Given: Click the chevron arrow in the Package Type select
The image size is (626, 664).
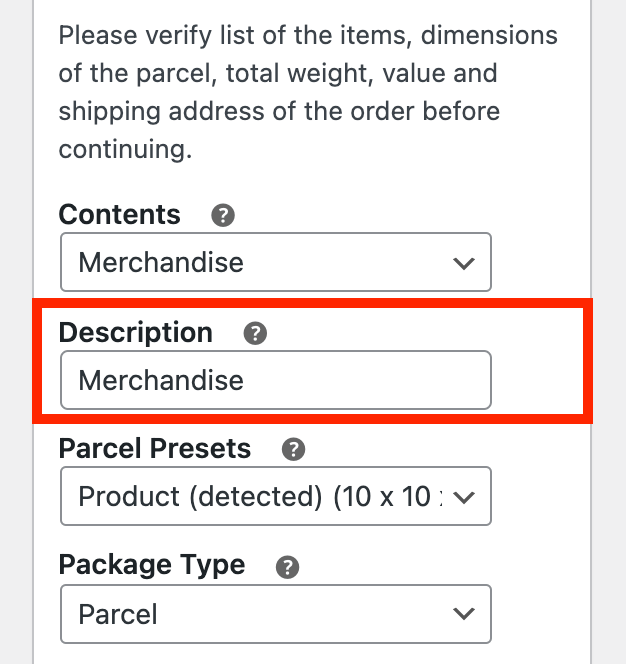Looking at the screenshot, I should click(x=463, y=613).
